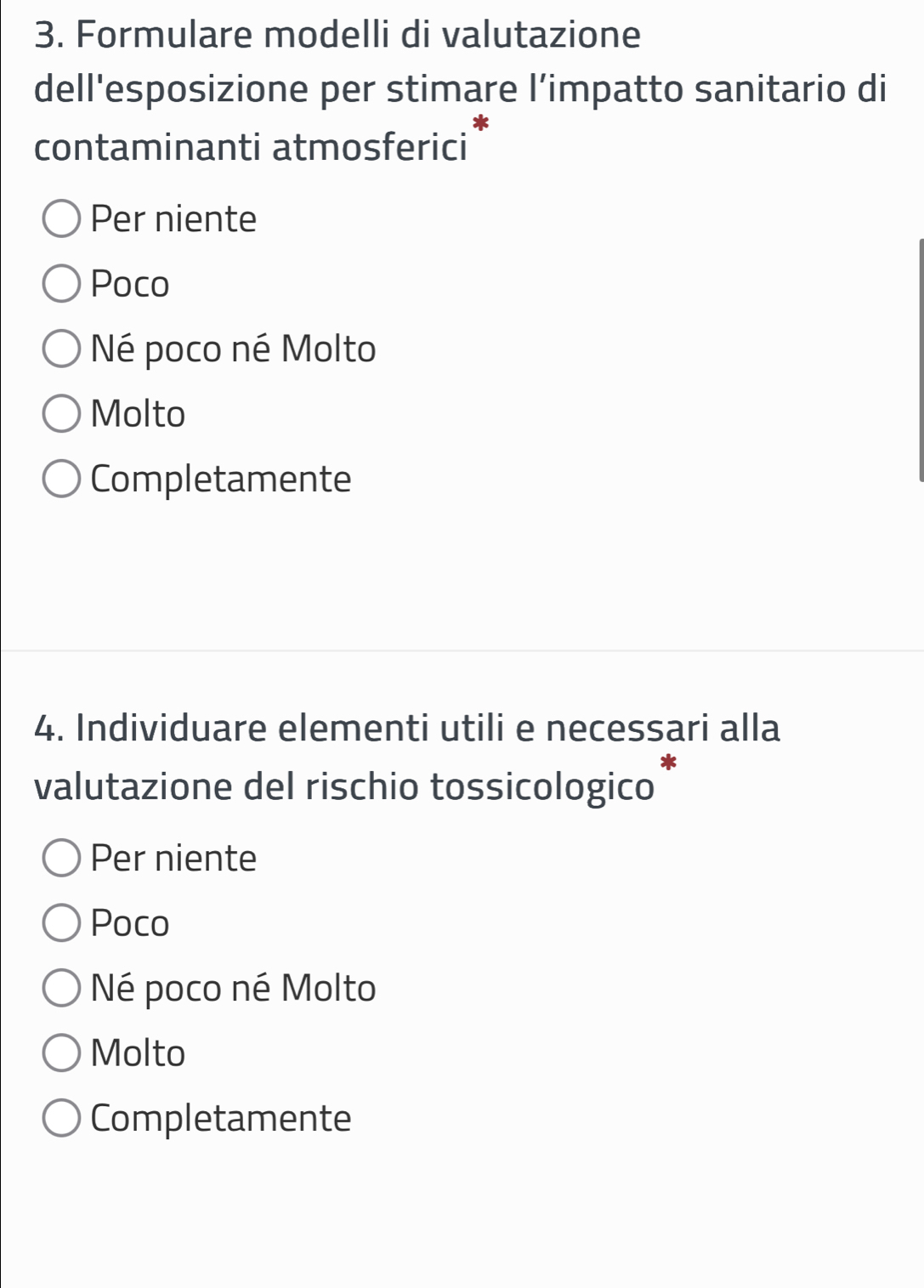Mark 'Completamente' radio for question 3

tap(61, 479)
